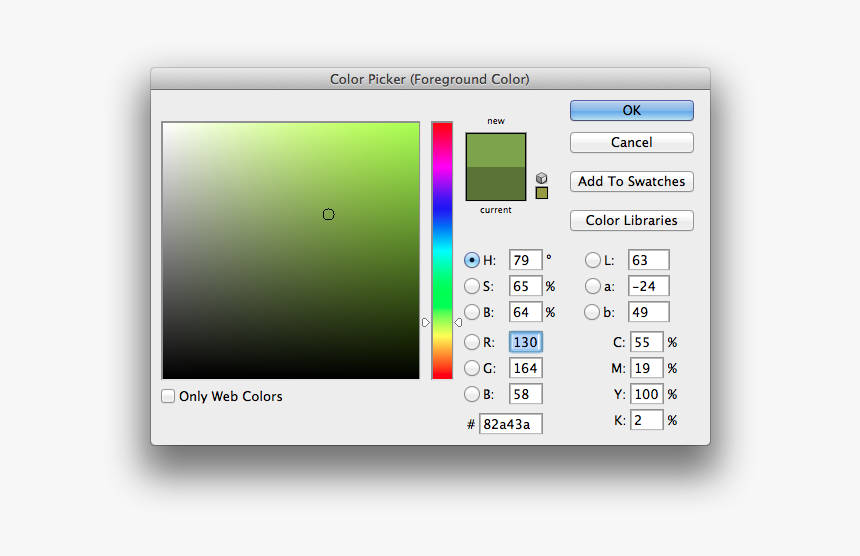Viewport: 860px width, 556px height.
Task: Click the red field showing 130
Action: (x=525, y=342)
